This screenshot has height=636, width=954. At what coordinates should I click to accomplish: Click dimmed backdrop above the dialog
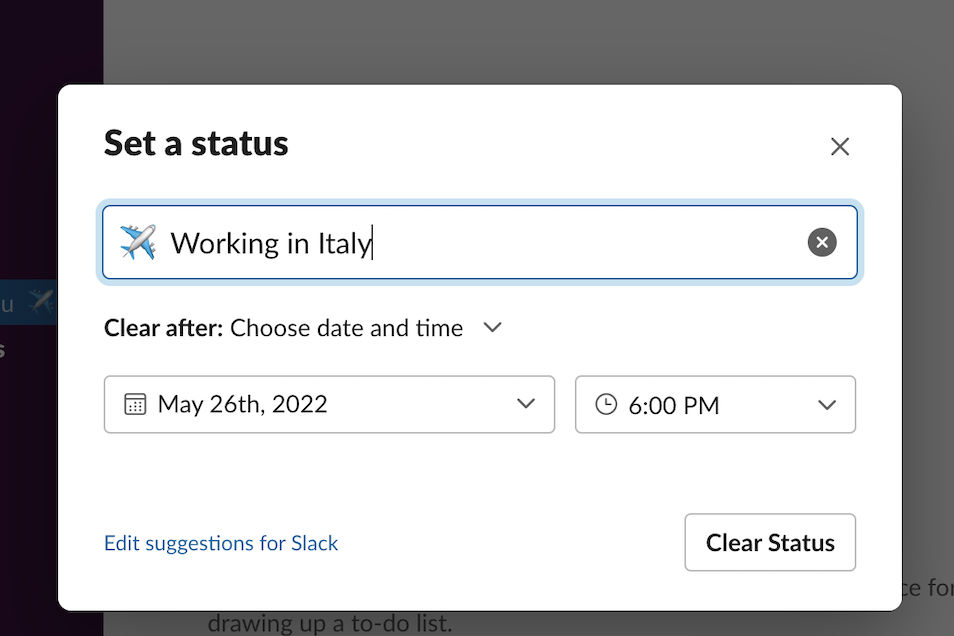pyautogui.click(x=528, y=41)
